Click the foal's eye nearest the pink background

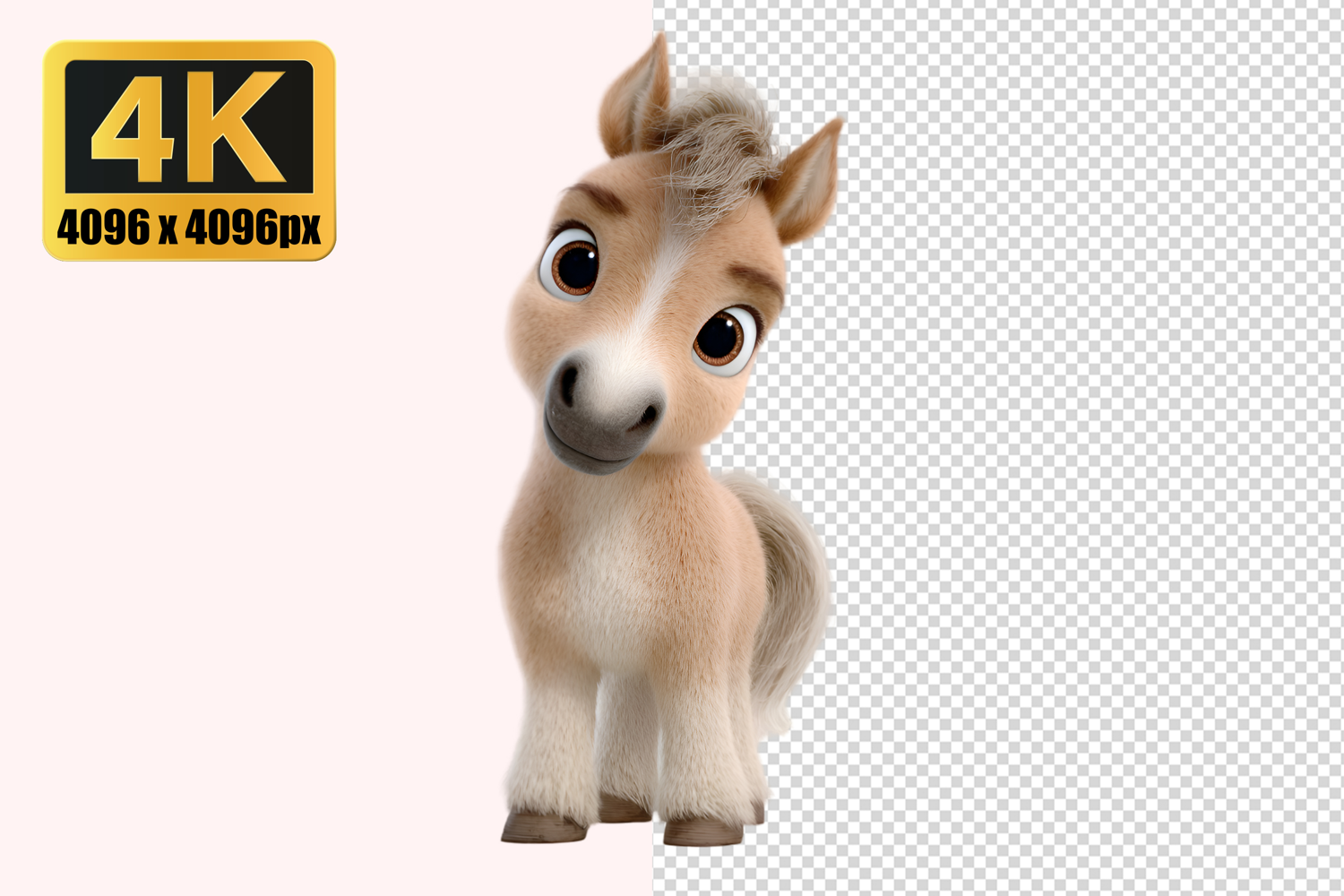[571, 263]
